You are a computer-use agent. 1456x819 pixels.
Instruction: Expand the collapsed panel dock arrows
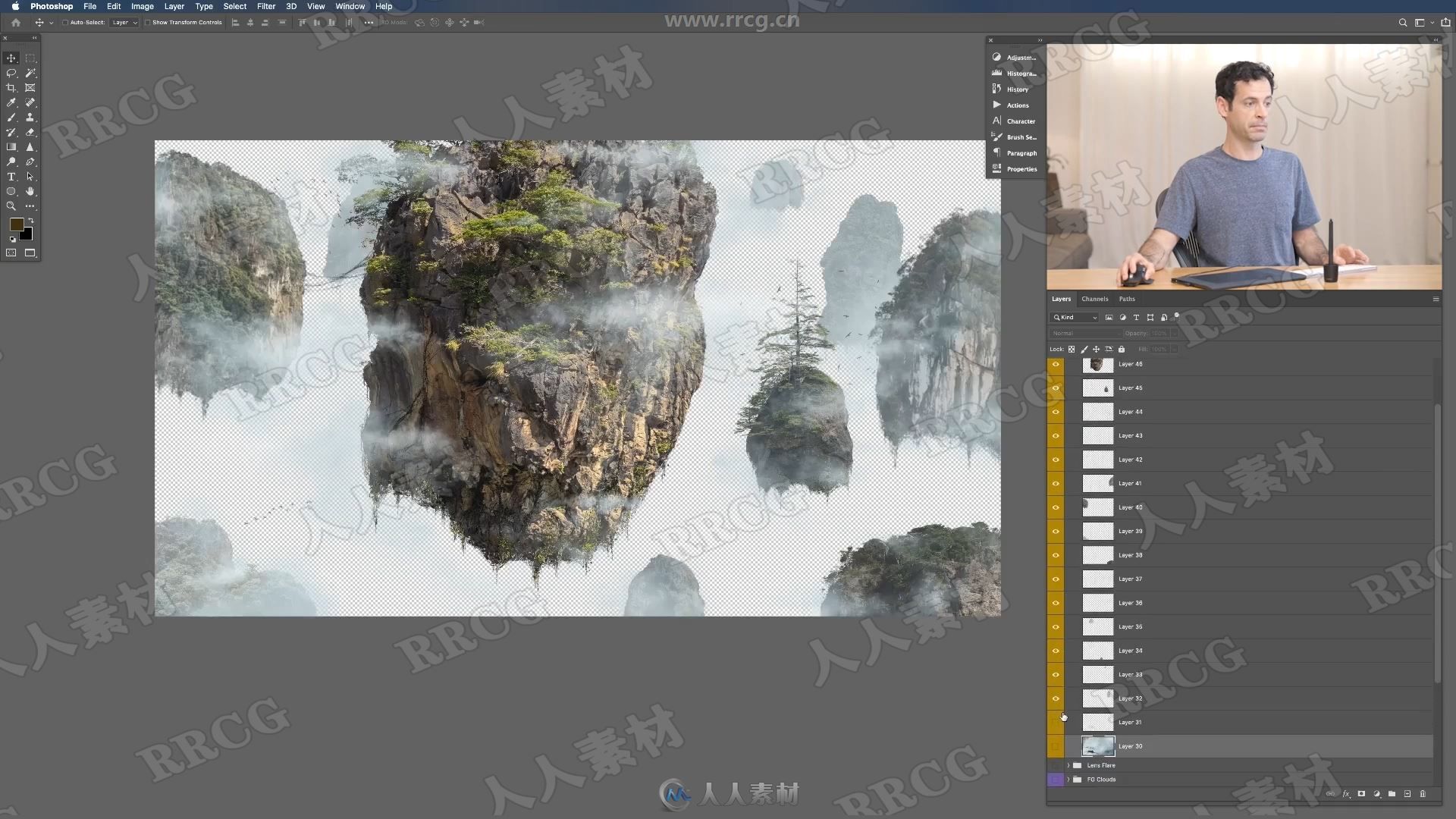tap(1040, 40)
